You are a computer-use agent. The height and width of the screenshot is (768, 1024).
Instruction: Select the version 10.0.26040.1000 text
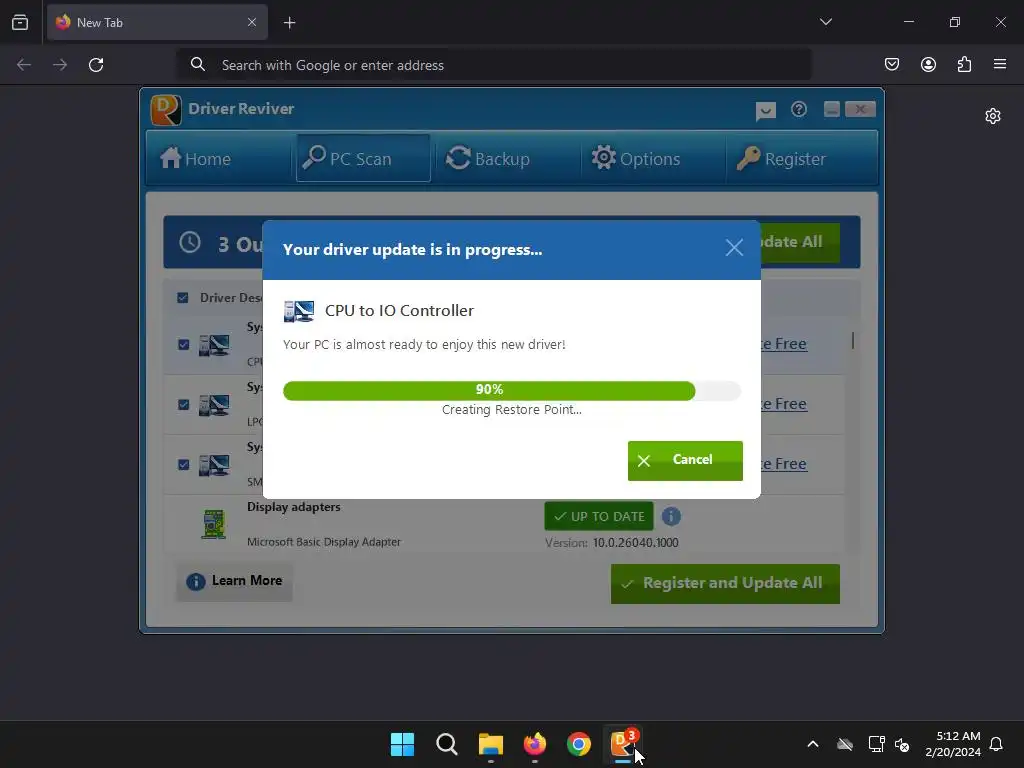[635, 543]
